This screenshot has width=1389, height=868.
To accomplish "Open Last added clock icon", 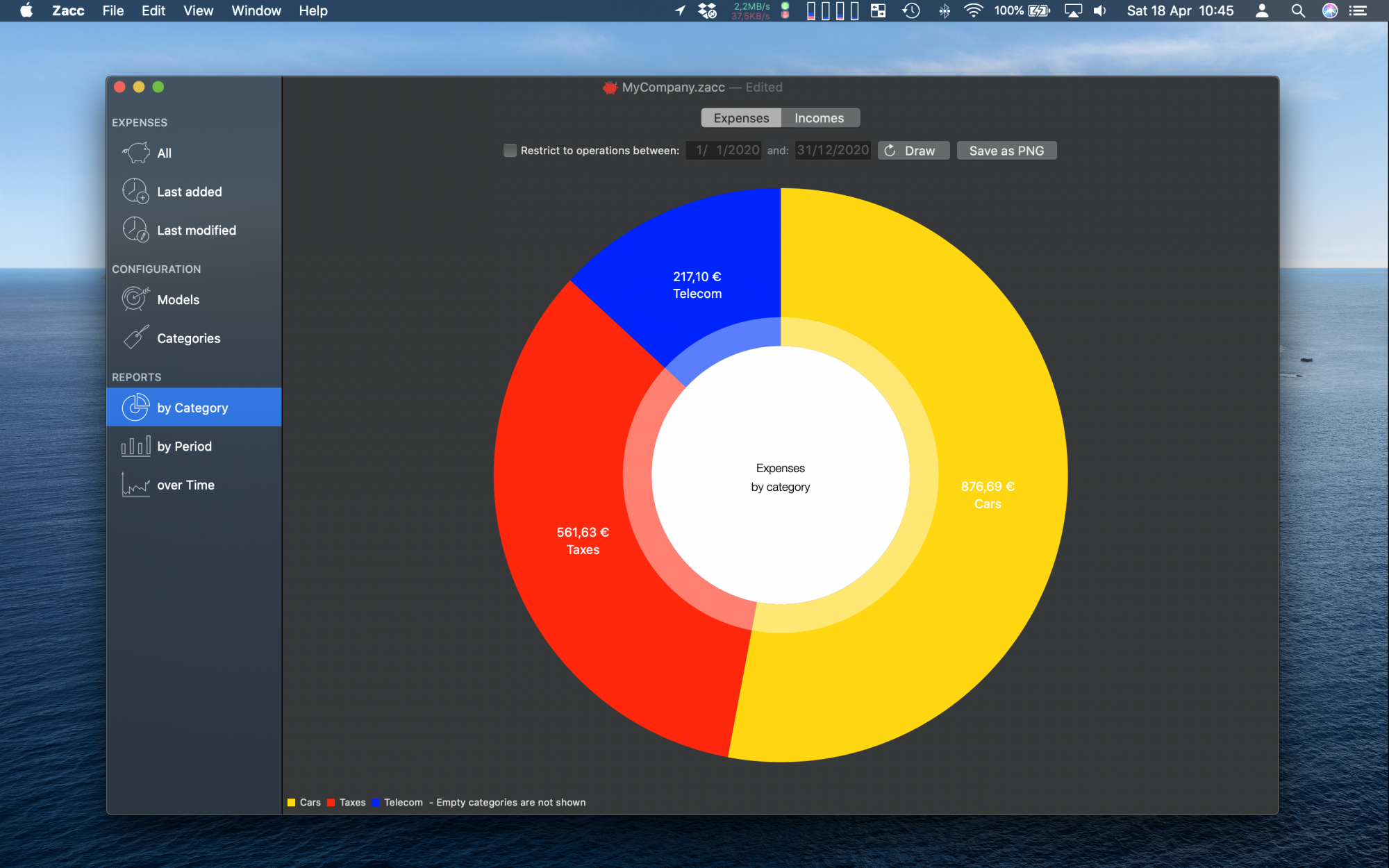I will (x=135, y=191).
